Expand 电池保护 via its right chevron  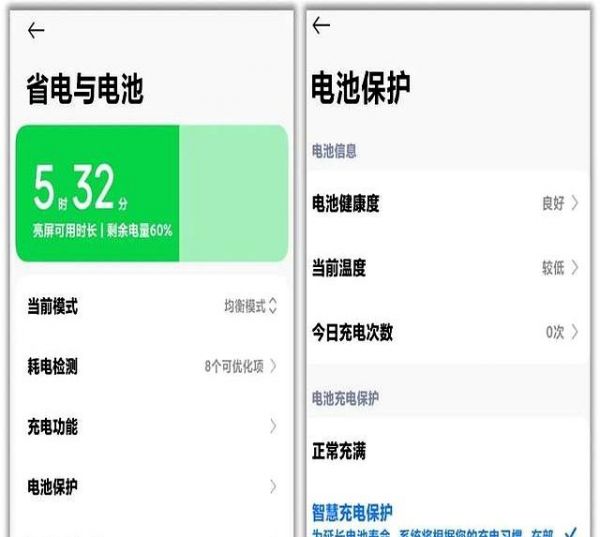point(273,487)
